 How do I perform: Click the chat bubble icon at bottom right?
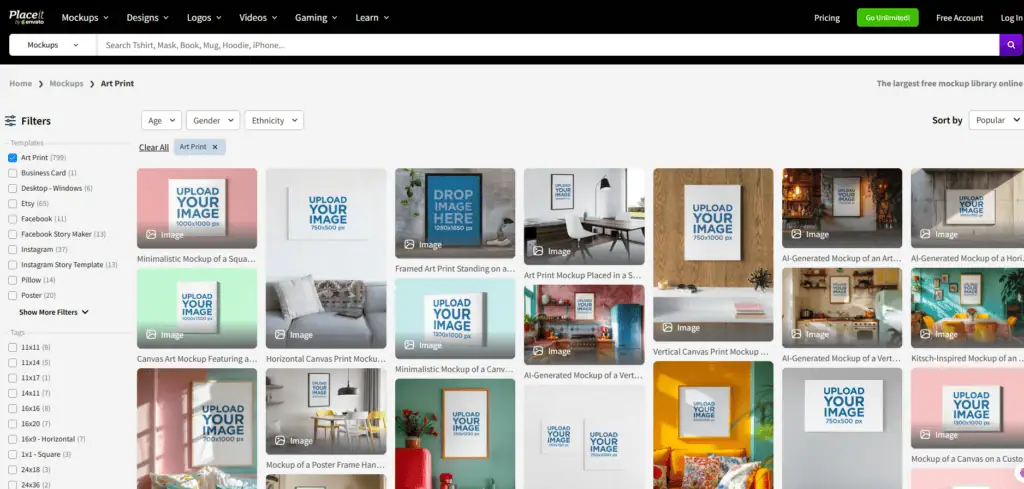pyautogui.click(x=1017, y=472)
